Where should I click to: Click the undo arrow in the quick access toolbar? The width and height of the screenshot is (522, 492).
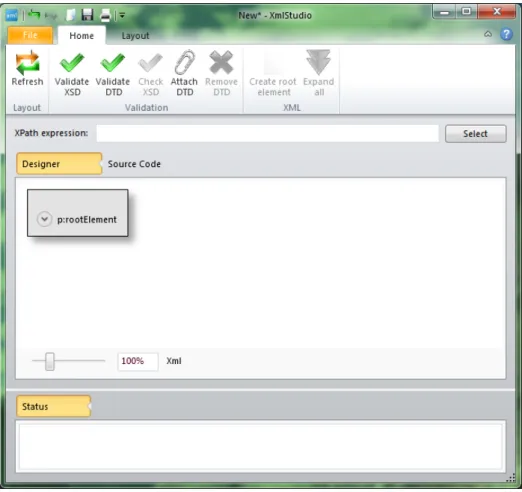click(34, 15)
